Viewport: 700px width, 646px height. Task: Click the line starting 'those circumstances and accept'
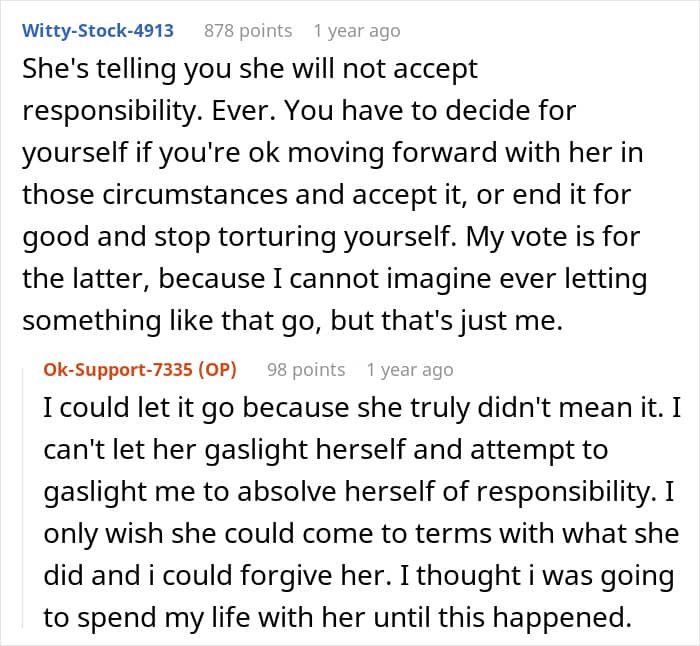tap(326, 195)
